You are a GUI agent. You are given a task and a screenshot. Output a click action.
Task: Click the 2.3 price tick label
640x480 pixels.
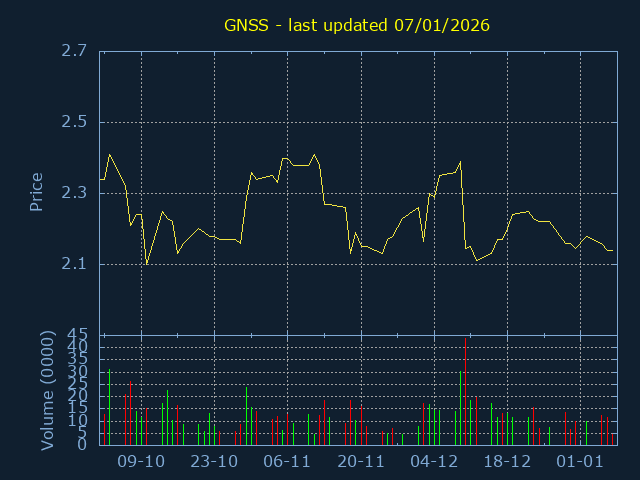point(73,193)
